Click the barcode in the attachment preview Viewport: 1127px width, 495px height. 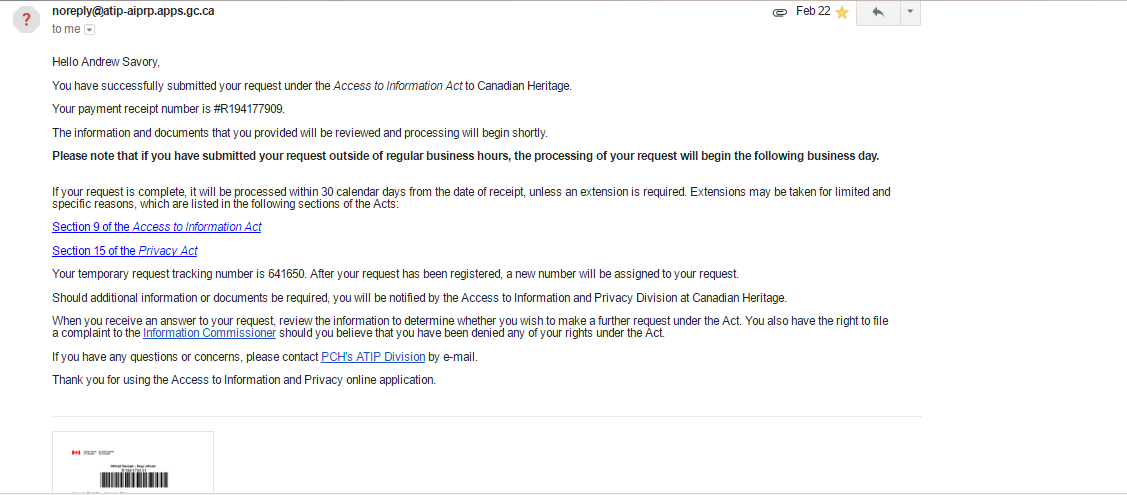coord(133,481)
